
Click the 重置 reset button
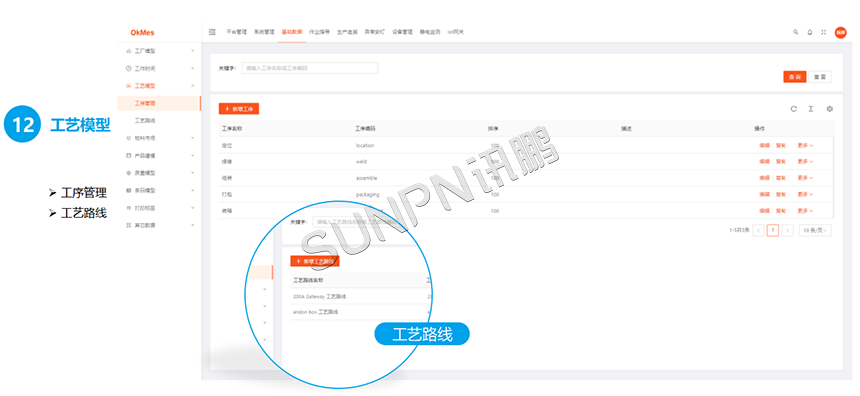point(820,77)
